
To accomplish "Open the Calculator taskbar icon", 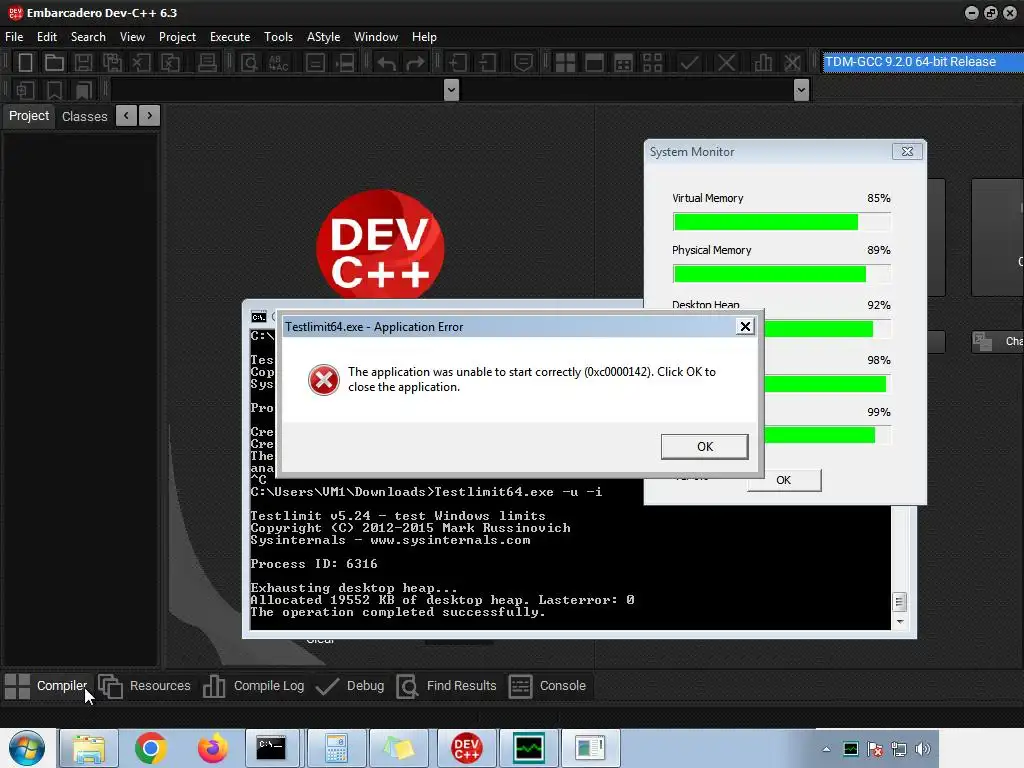I will point(336,748).
